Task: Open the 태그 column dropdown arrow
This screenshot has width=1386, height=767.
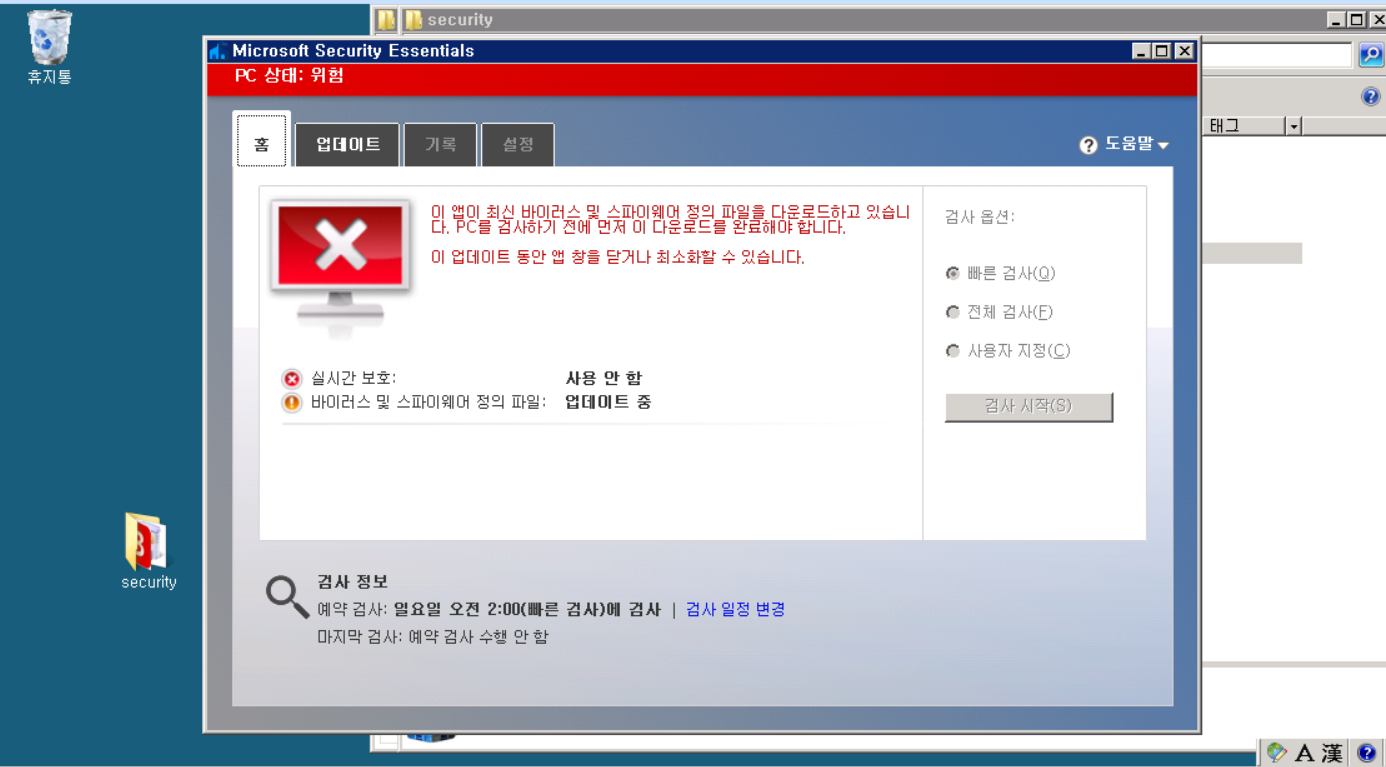Action: 1294,126
